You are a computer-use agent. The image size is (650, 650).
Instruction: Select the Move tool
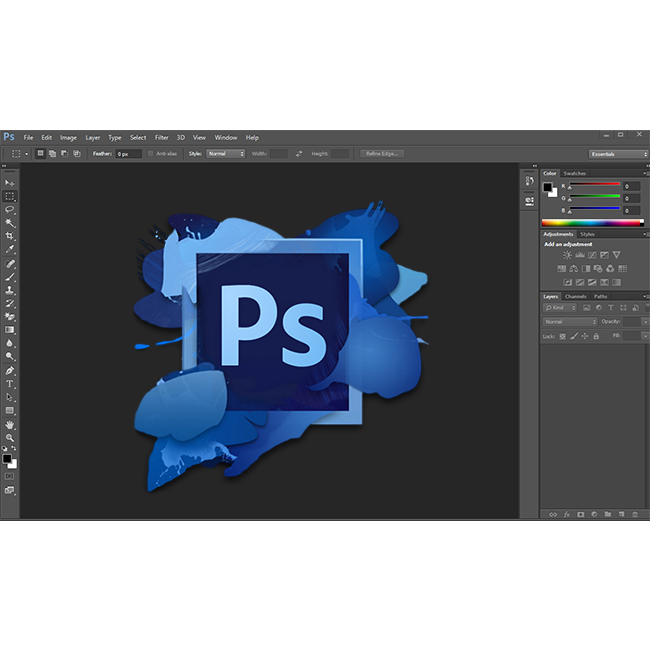[x=10, y=183]
